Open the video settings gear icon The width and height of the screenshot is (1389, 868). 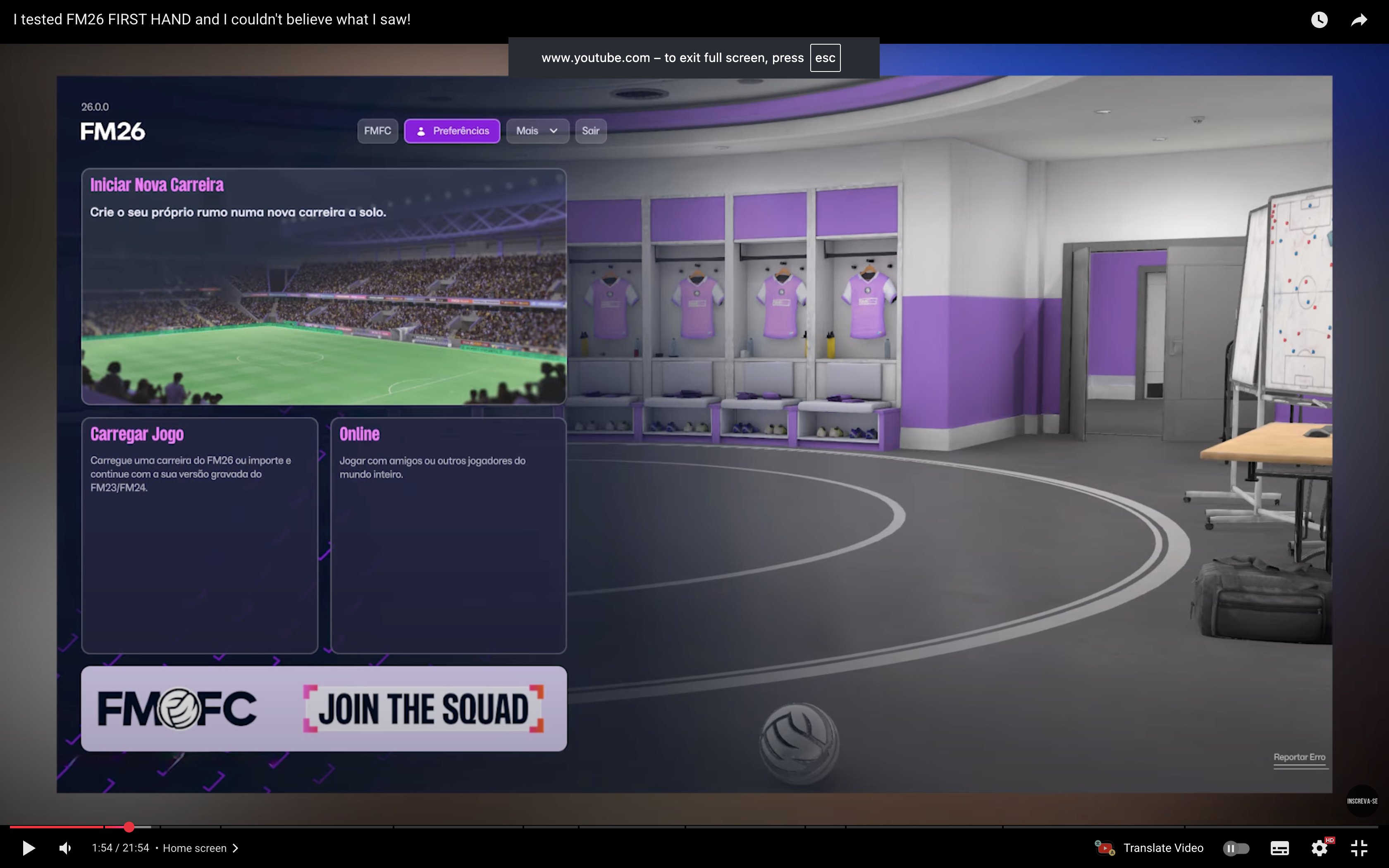pos(1319,848)
